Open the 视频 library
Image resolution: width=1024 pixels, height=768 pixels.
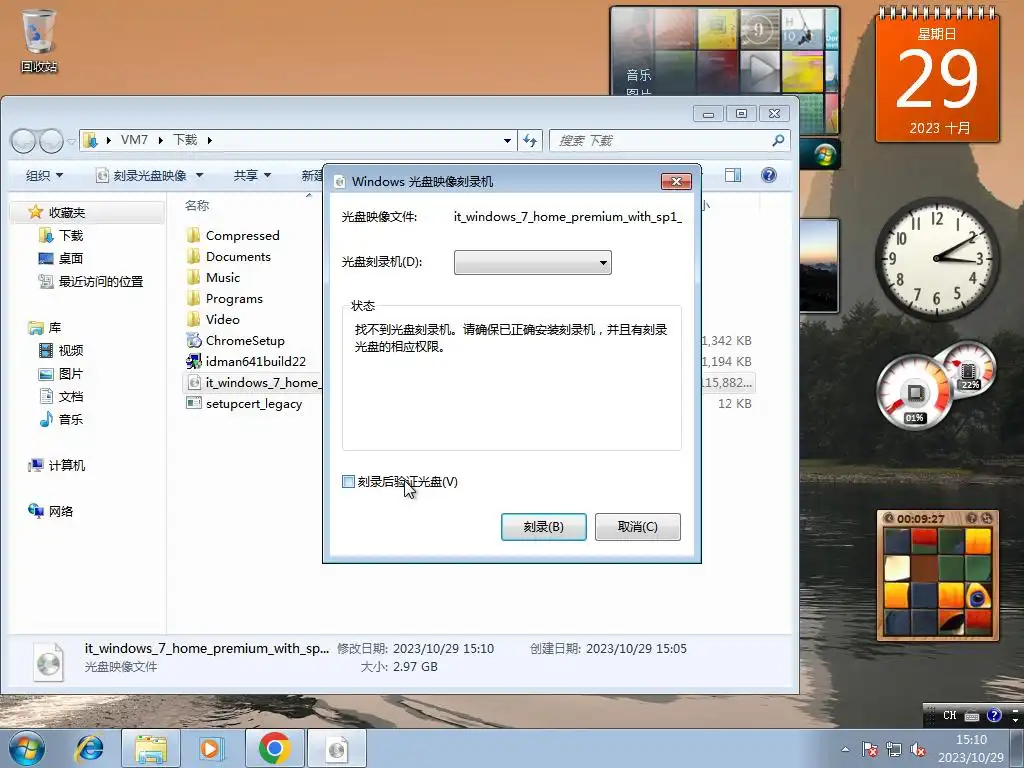[61, 350]
